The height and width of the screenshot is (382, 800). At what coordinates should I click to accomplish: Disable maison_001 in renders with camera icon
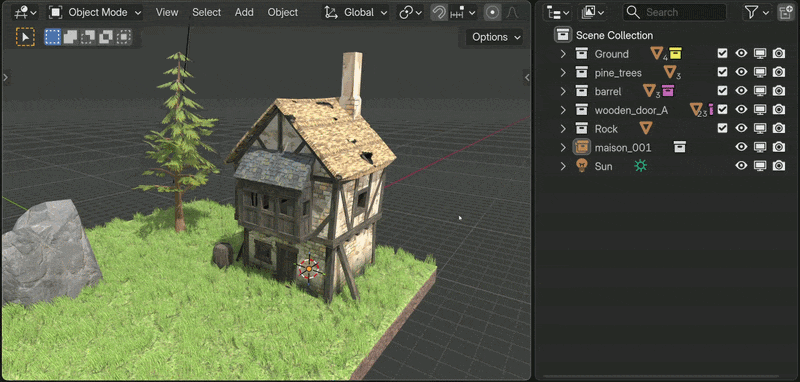coord(779,146)
